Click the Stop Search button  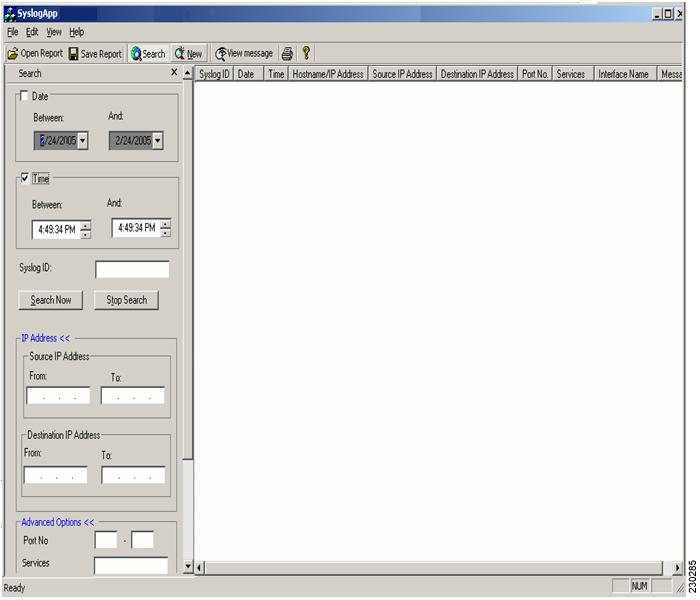(126, 300)
